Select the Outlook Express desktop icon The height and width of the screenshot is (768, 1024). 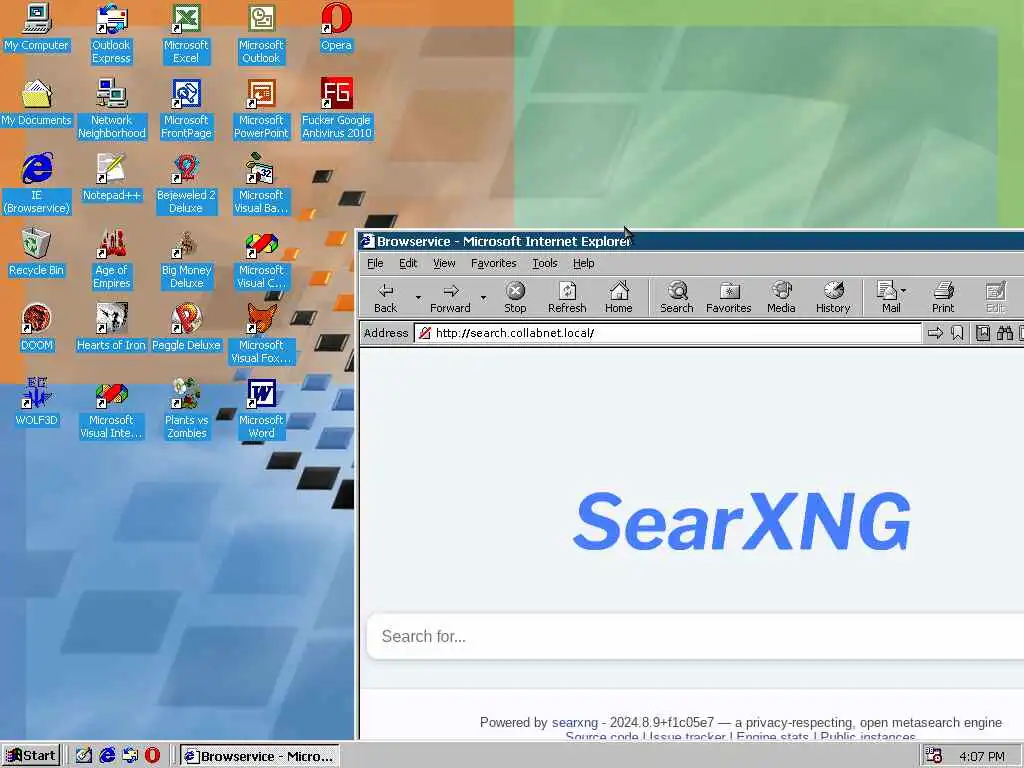point(111,34)
